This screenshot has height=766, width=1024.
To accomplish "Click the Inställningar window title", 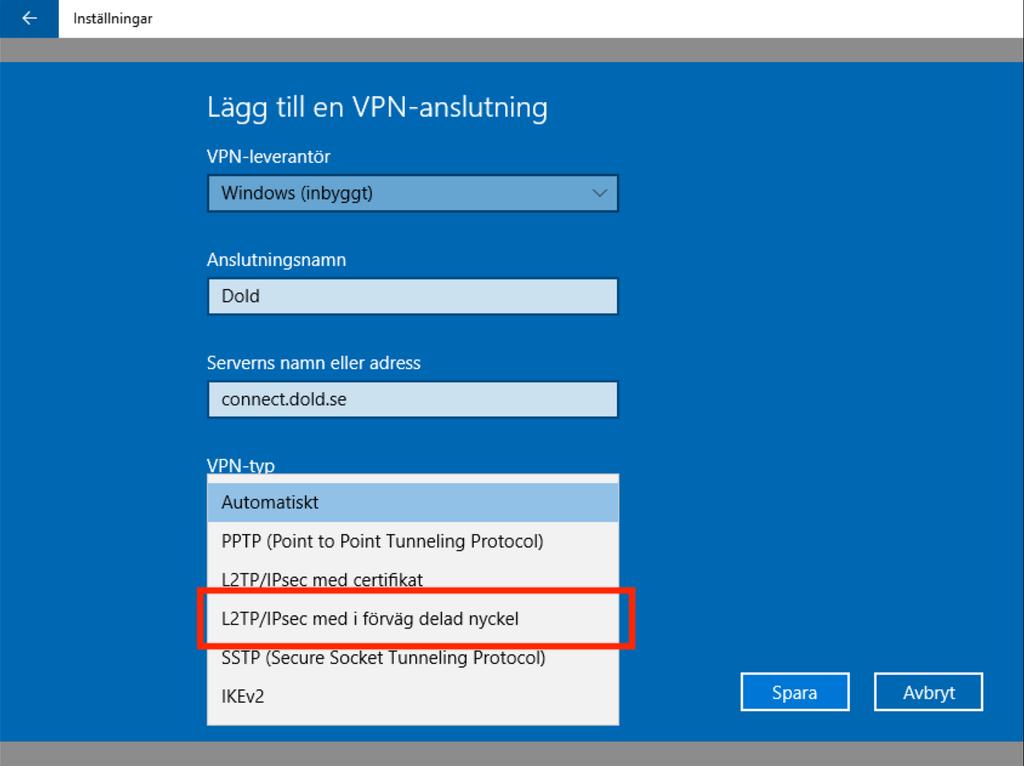I will [x=112, y=18].
